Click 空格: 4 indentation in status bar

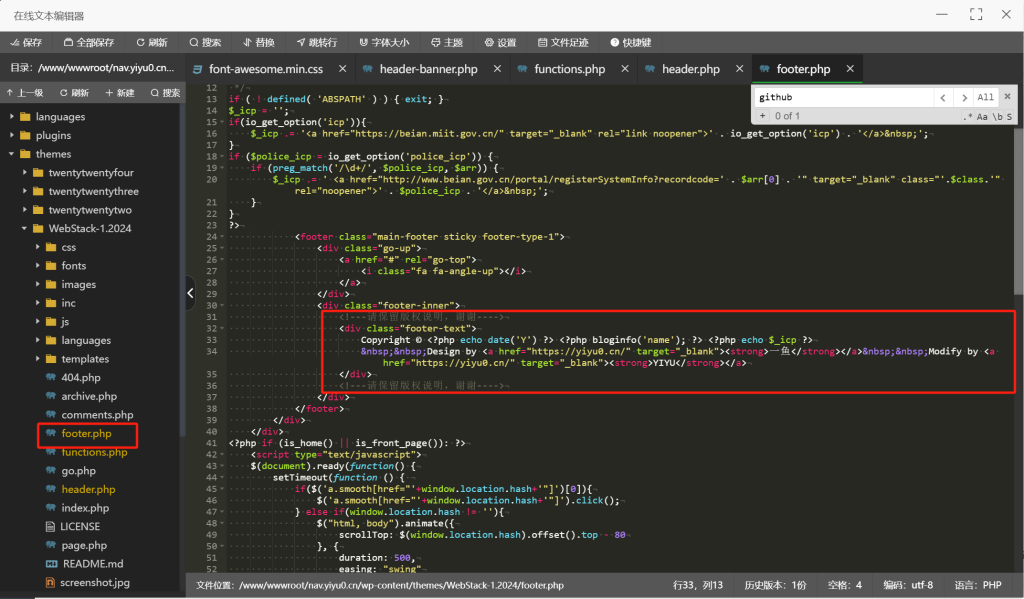(845, 585)
